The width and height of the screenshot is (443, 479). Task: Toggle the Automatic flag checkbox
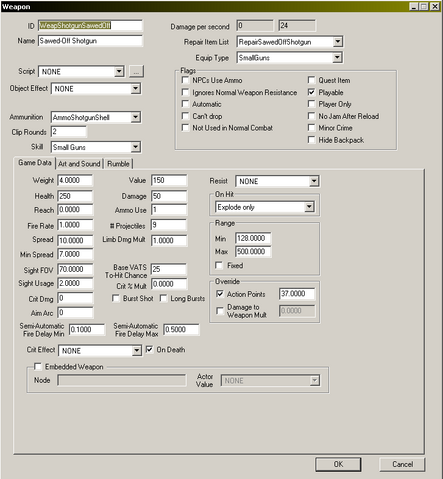(x=185, y=104)
